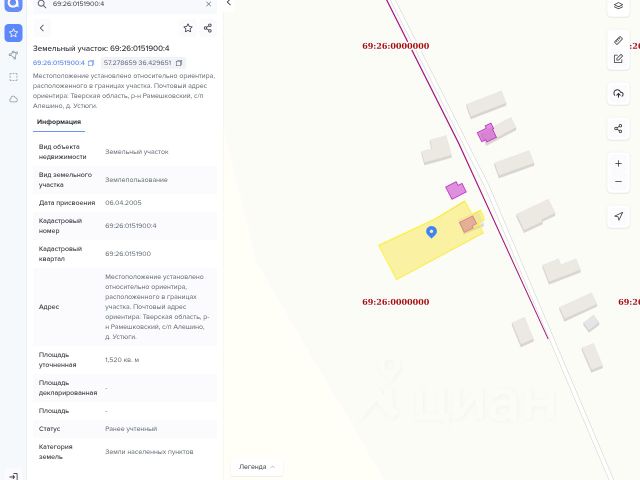
Task: Click the search input with 69:26:0151900:4
Action: [x=124, y=4]
